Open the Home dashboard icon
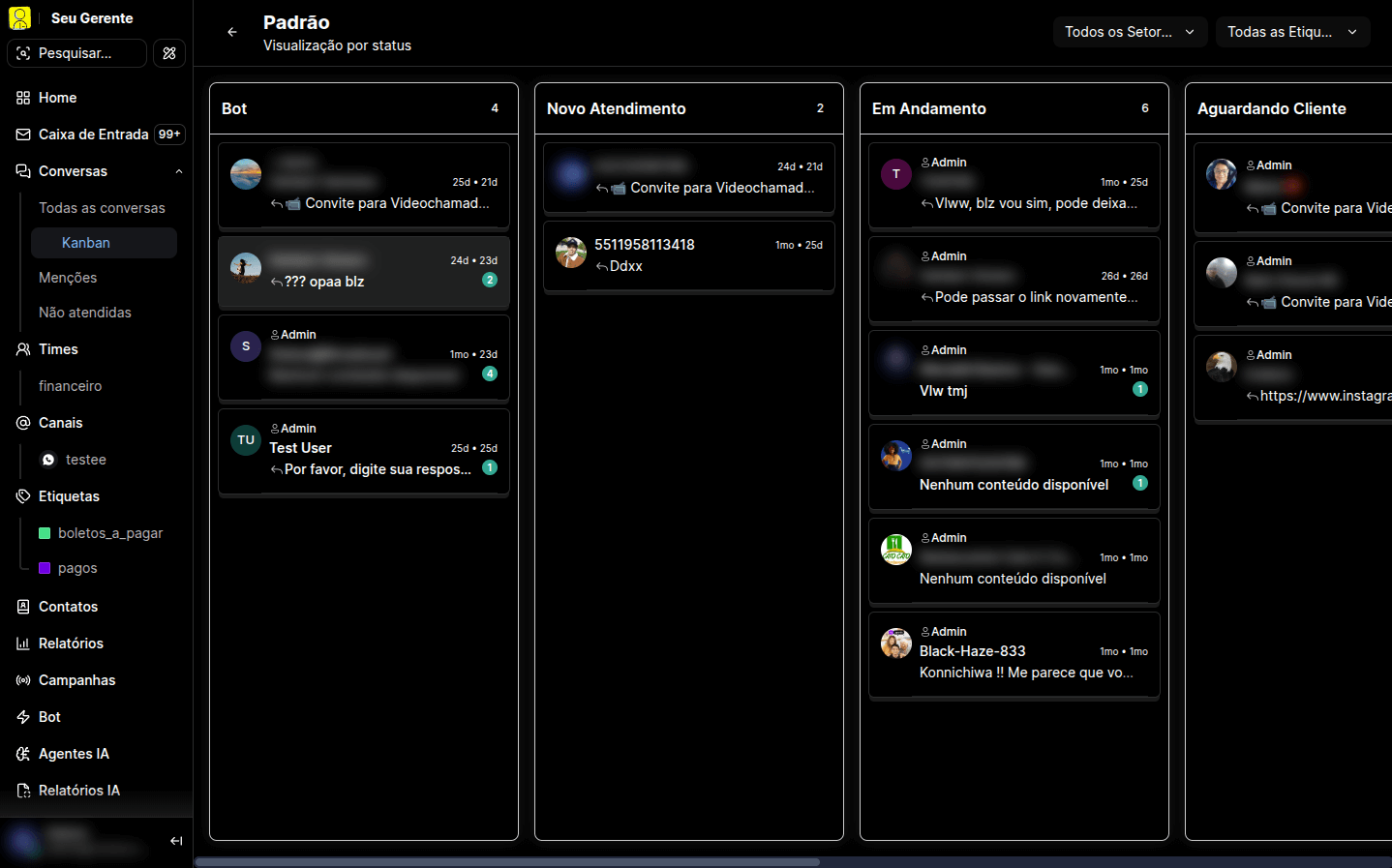The width and height of the screenshot is (1392, 868). pyautogui.click(x=21, y=98)
